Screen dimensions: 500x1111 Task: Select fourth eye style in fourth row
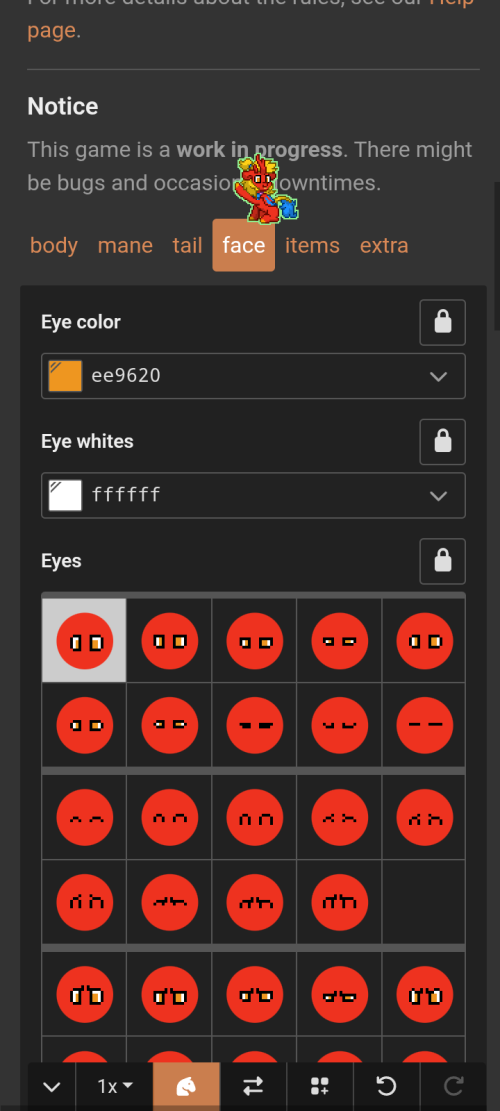click(339, 902)
